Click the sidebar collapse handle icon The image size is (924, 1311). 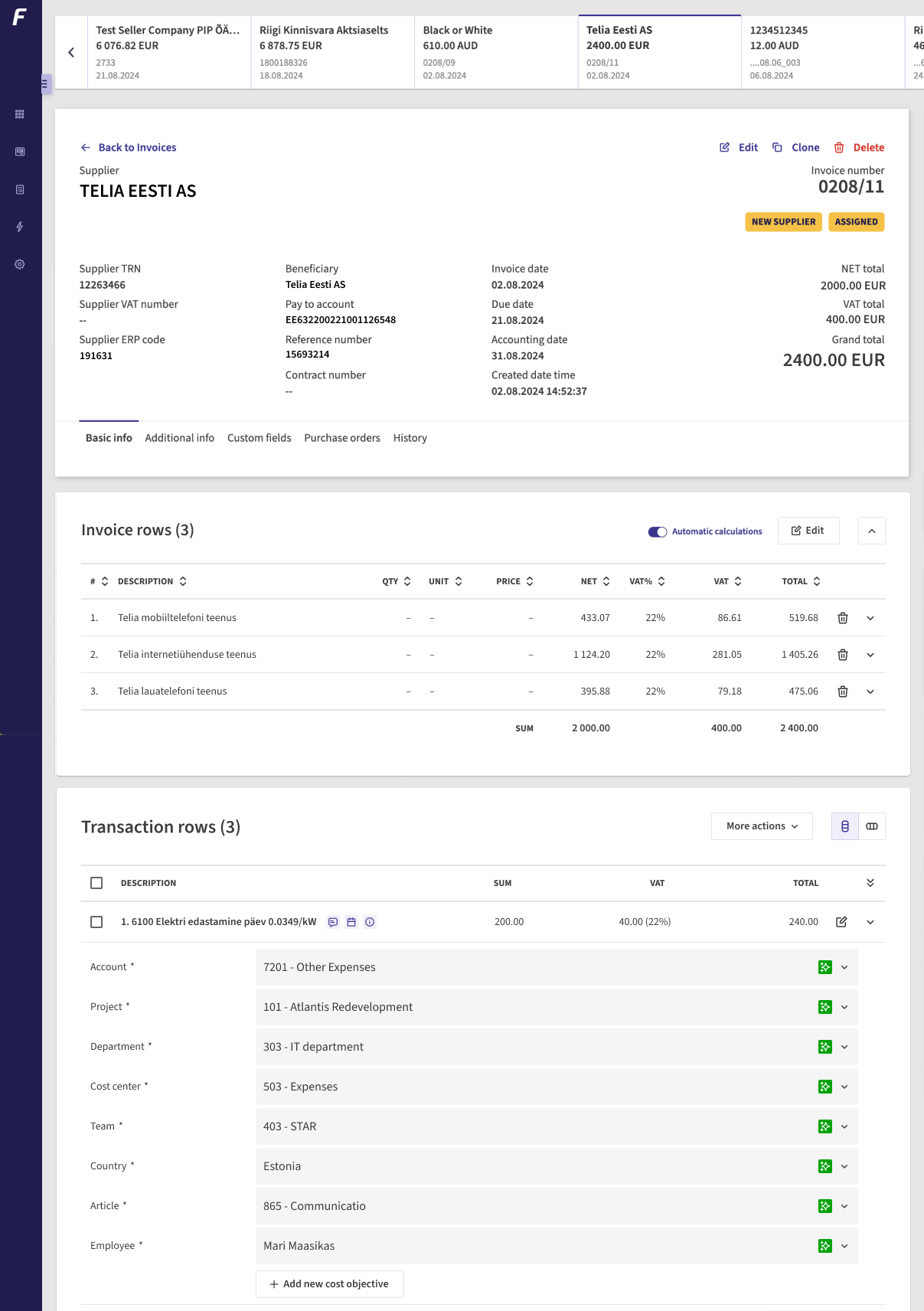click(45, 83)
